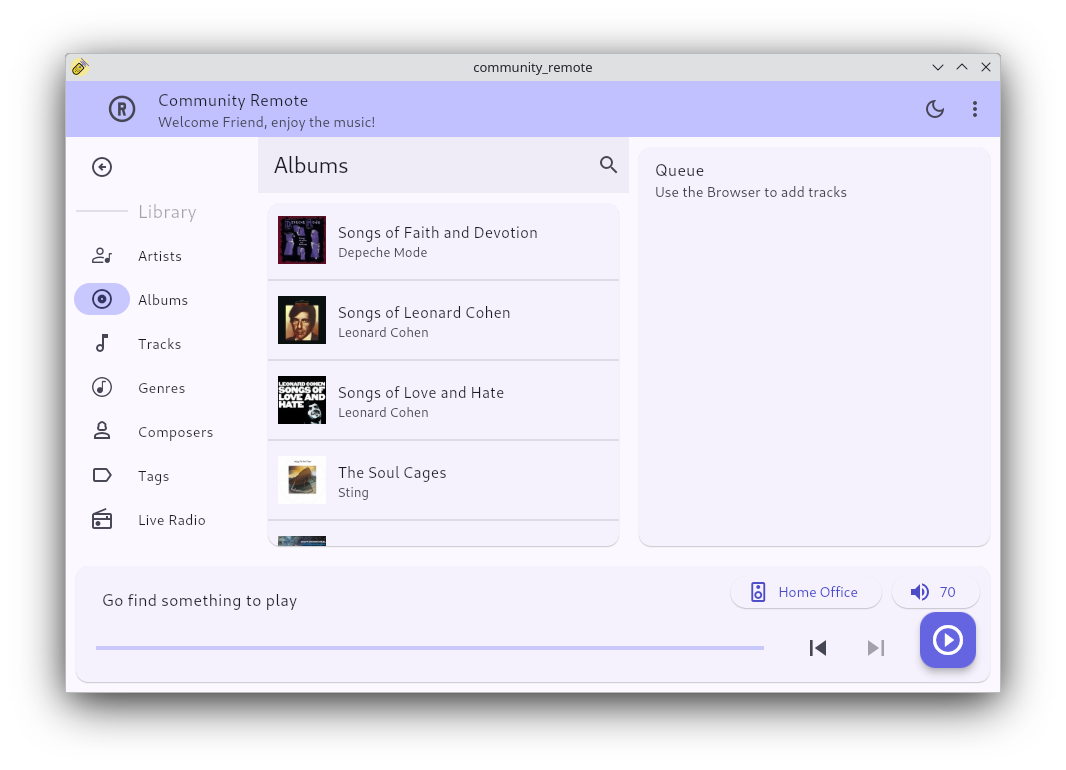This screenshot has width=1066, height=770.
Task: Open the album Songs of Love and Hate
Action: coord(443,400)
